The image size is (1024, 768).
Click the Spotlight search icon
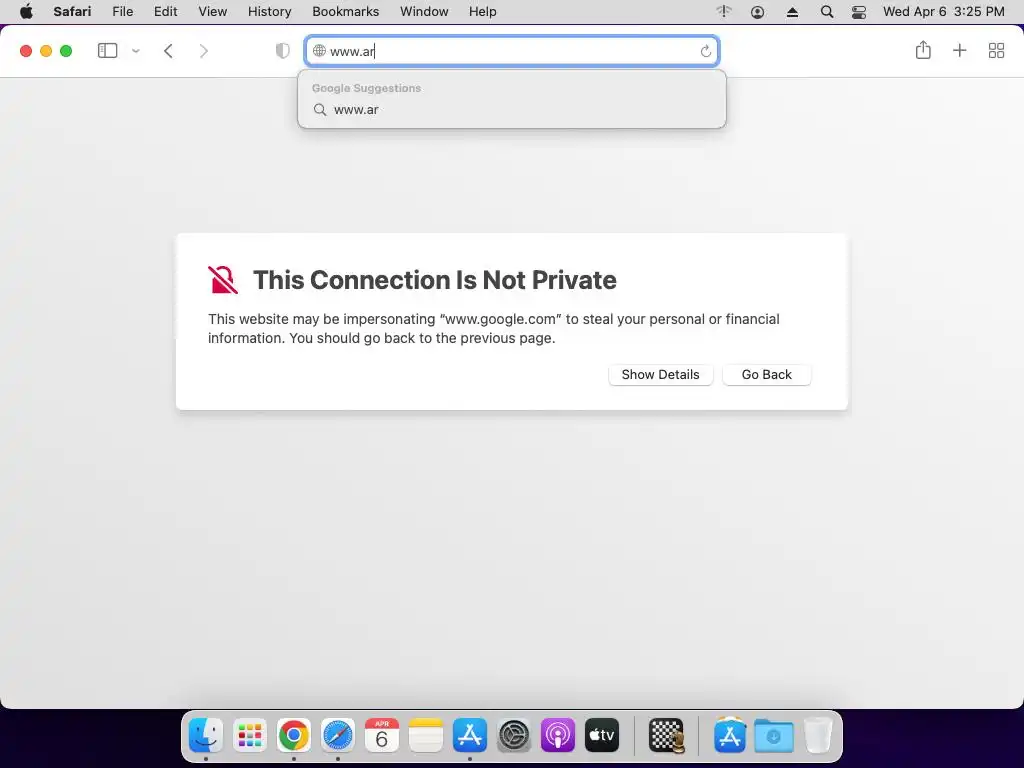tap(827, 12)
